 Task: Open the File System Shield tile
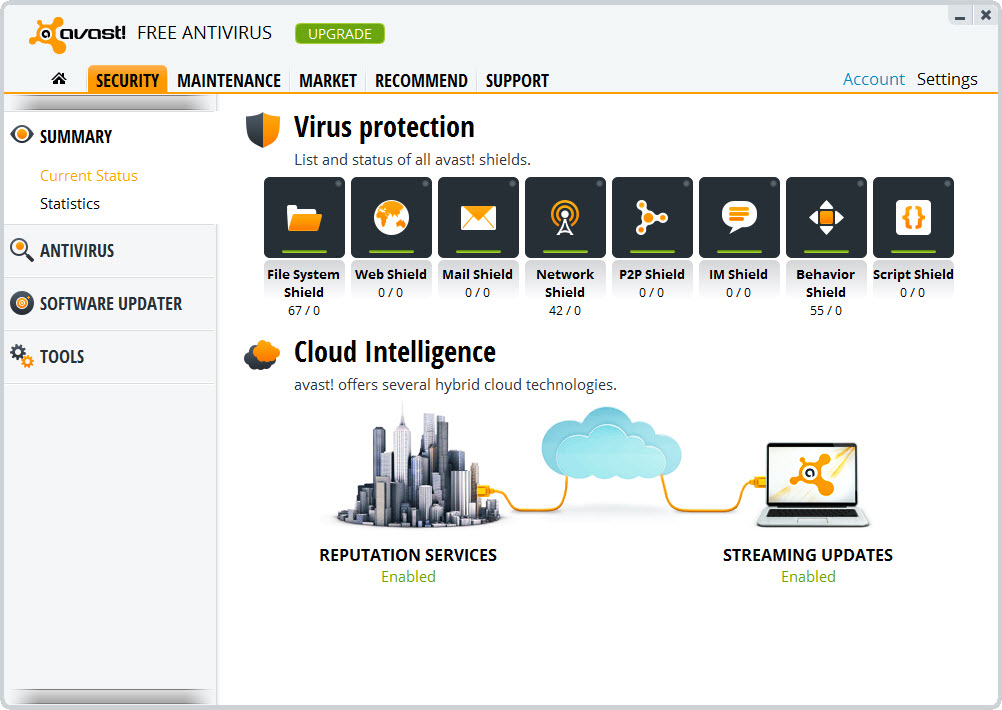point(304,217)
